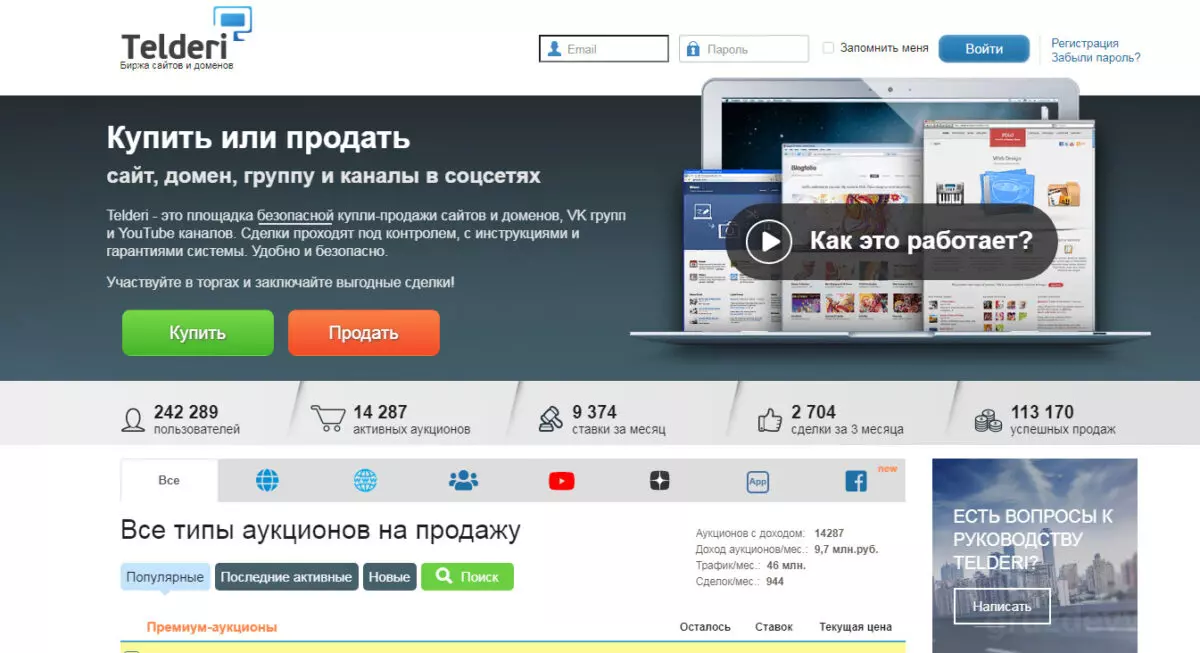Open the App category tab

click(758, 481)
